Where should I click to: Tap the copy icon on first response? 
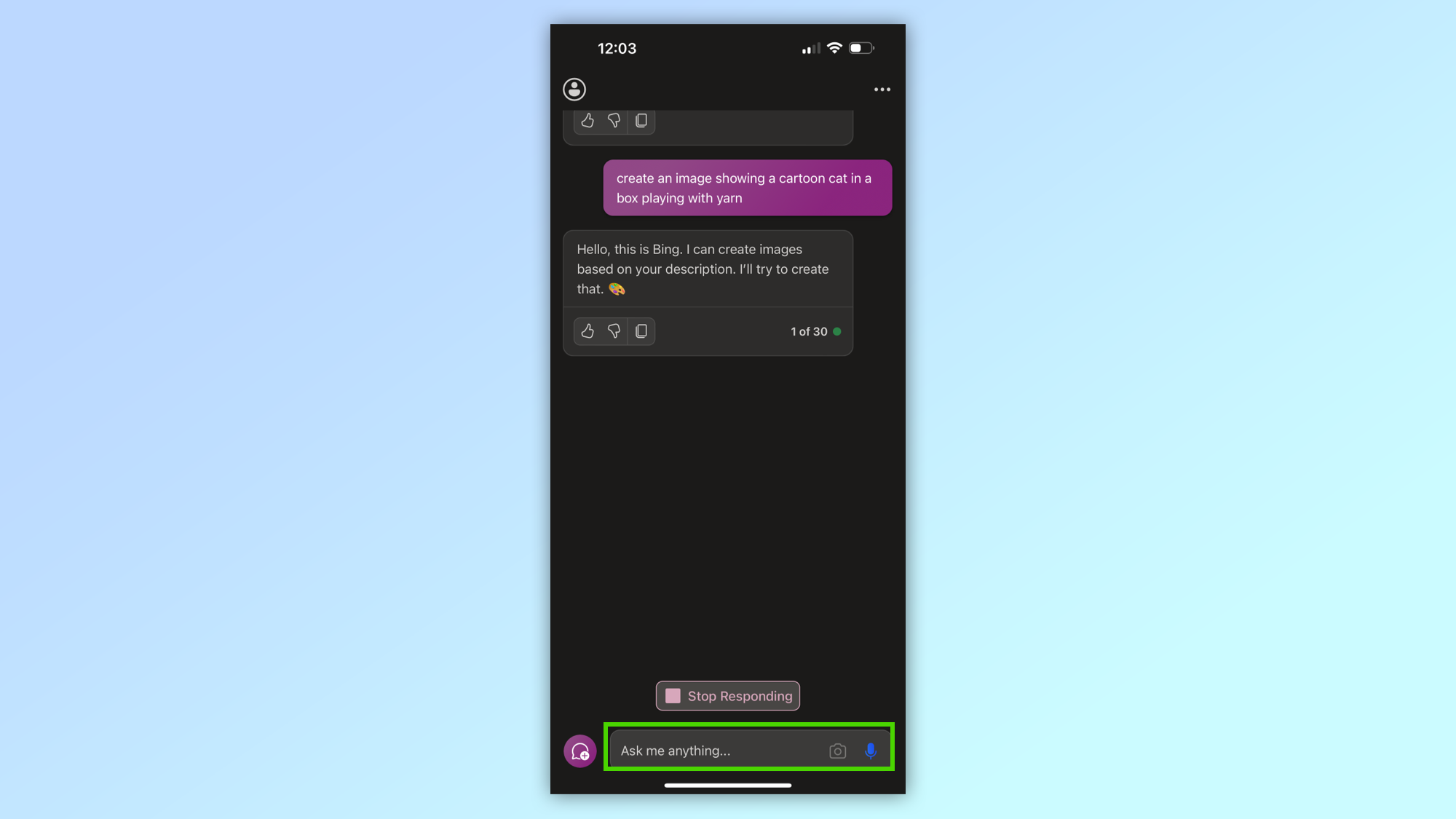click(640, 121)
